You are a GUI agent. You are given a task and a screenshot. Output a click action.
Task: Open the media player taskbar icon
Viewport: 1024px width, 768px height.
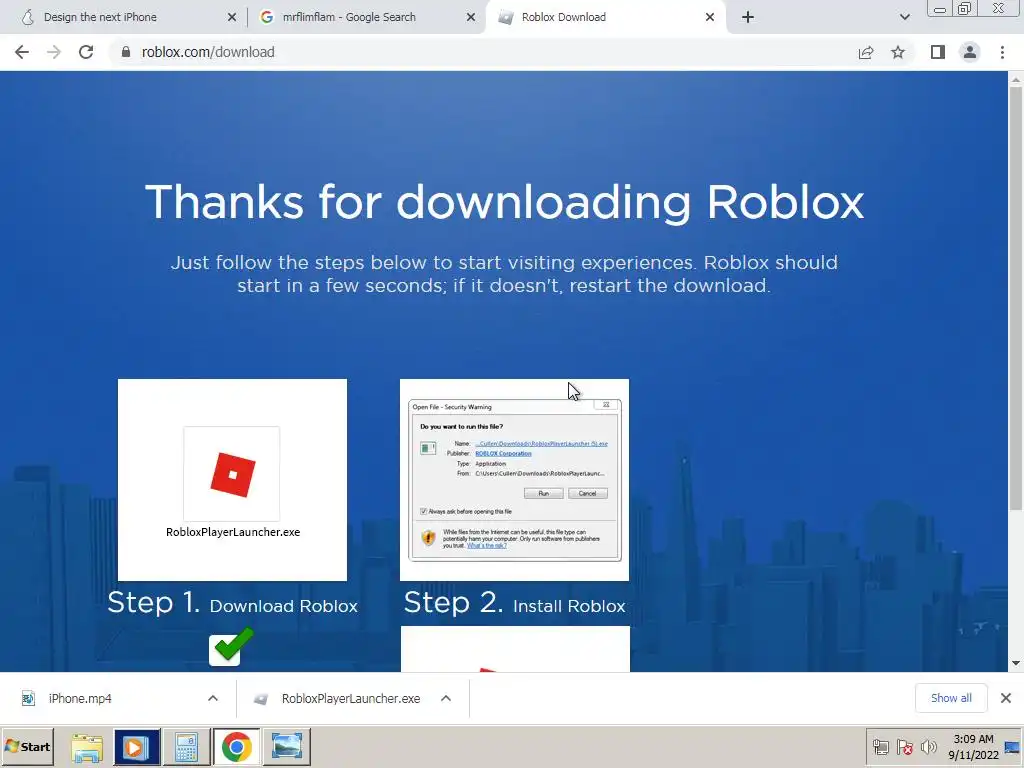click(x=136, y=747)
